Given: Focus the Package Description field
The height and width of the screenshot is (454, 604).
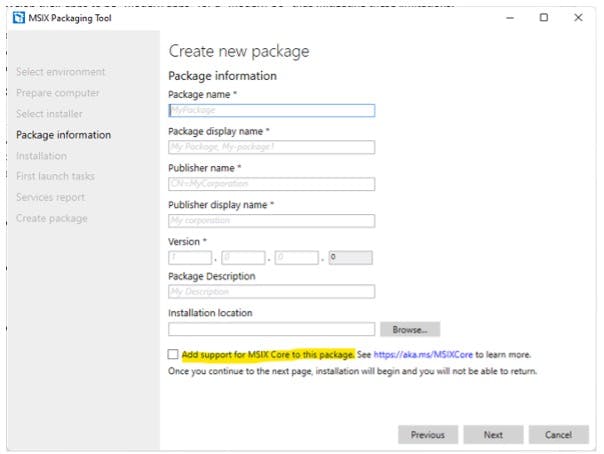Looking at the screenshot, I should point(272,291).
